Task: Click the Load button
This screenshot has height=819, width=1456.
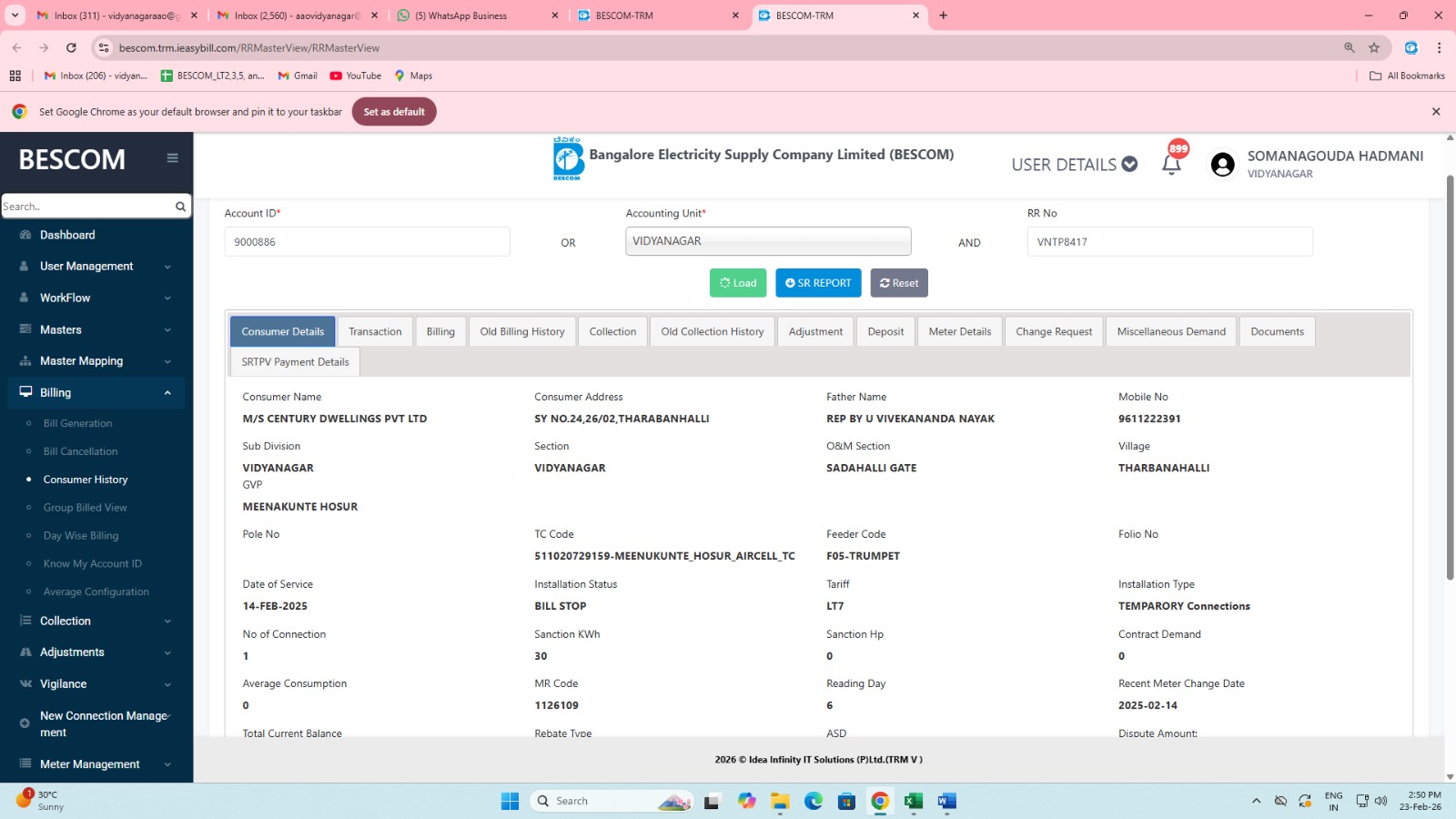Action: [x=738, y=283]
